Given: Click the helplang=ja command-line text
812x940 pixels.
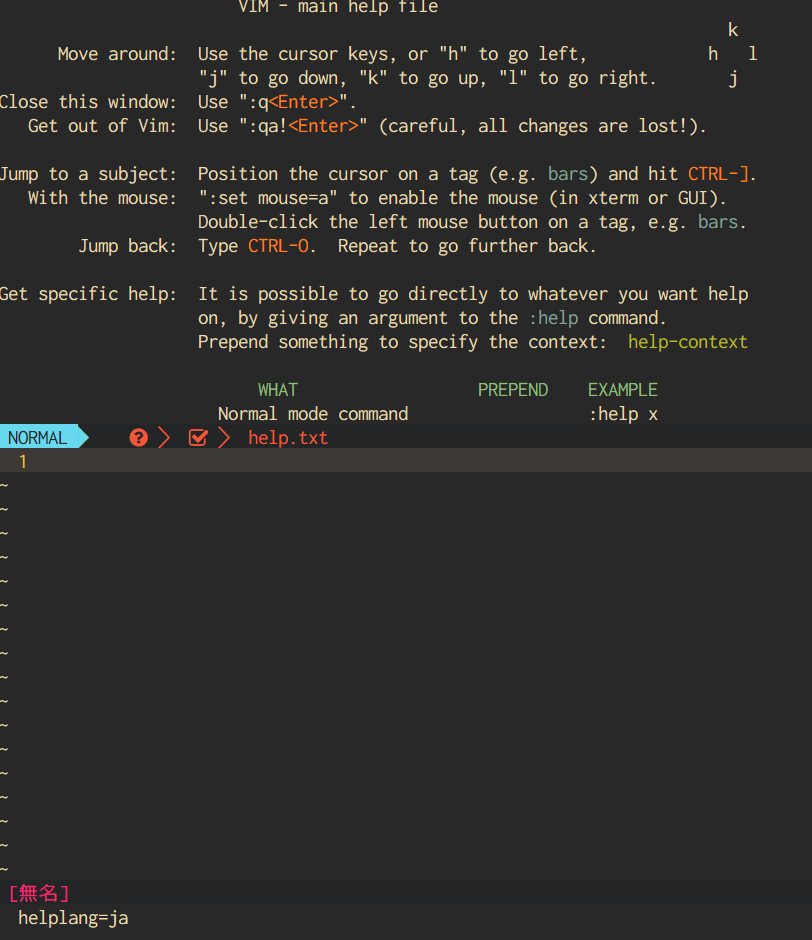Looking at the screenshot, I should [72, 917].
